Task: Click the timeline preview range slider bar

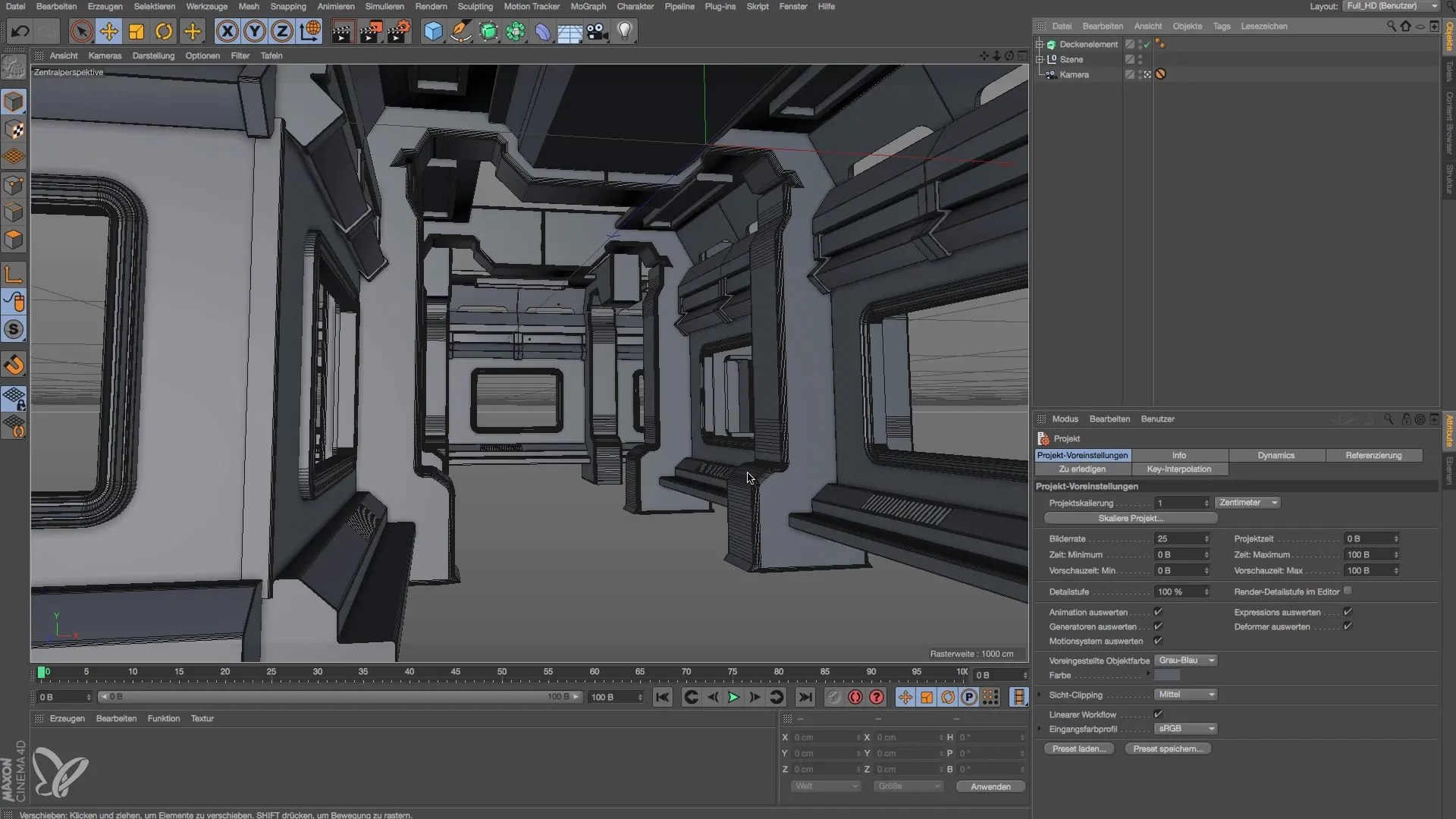Action: pos(341,697)
